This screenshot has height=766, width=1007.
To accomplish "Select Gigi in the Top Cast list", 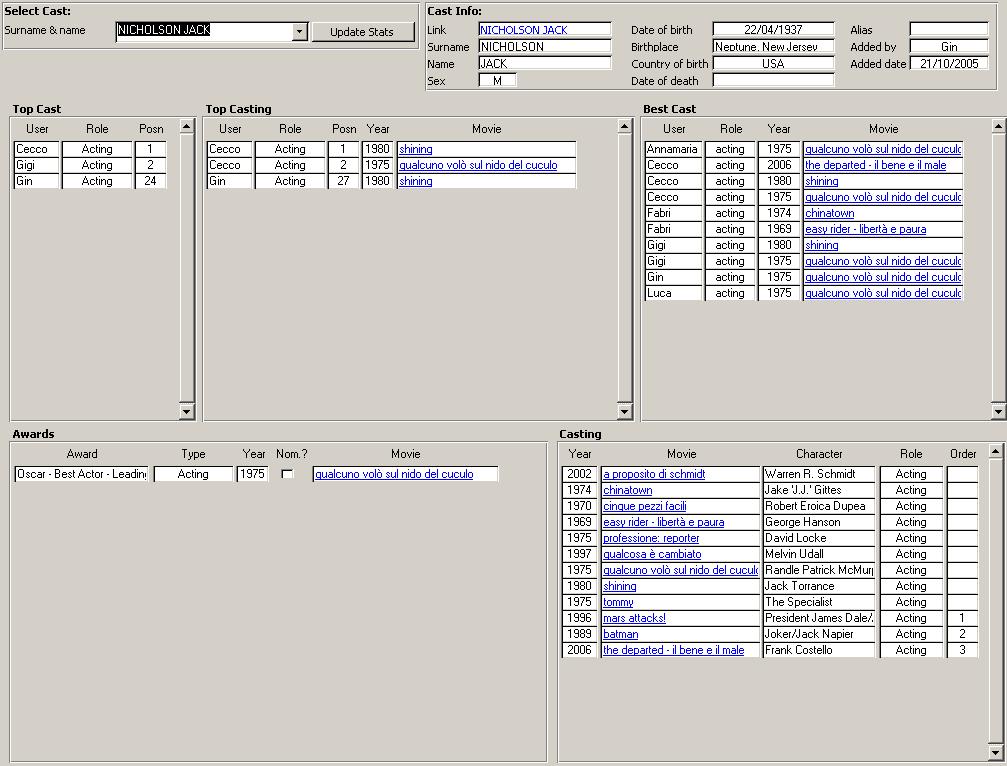I will pyautogui.click(x=37, y=165).
